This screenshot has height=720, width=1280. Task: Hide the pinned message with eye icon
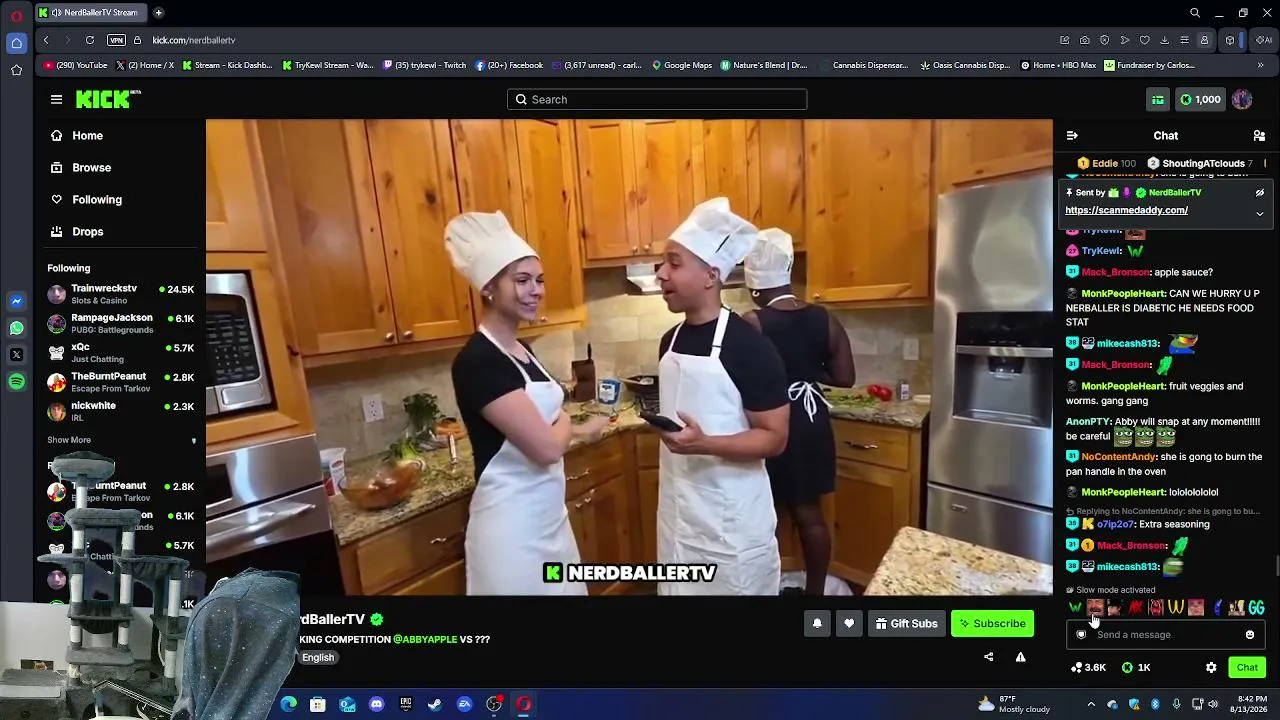coord(1260,192)
